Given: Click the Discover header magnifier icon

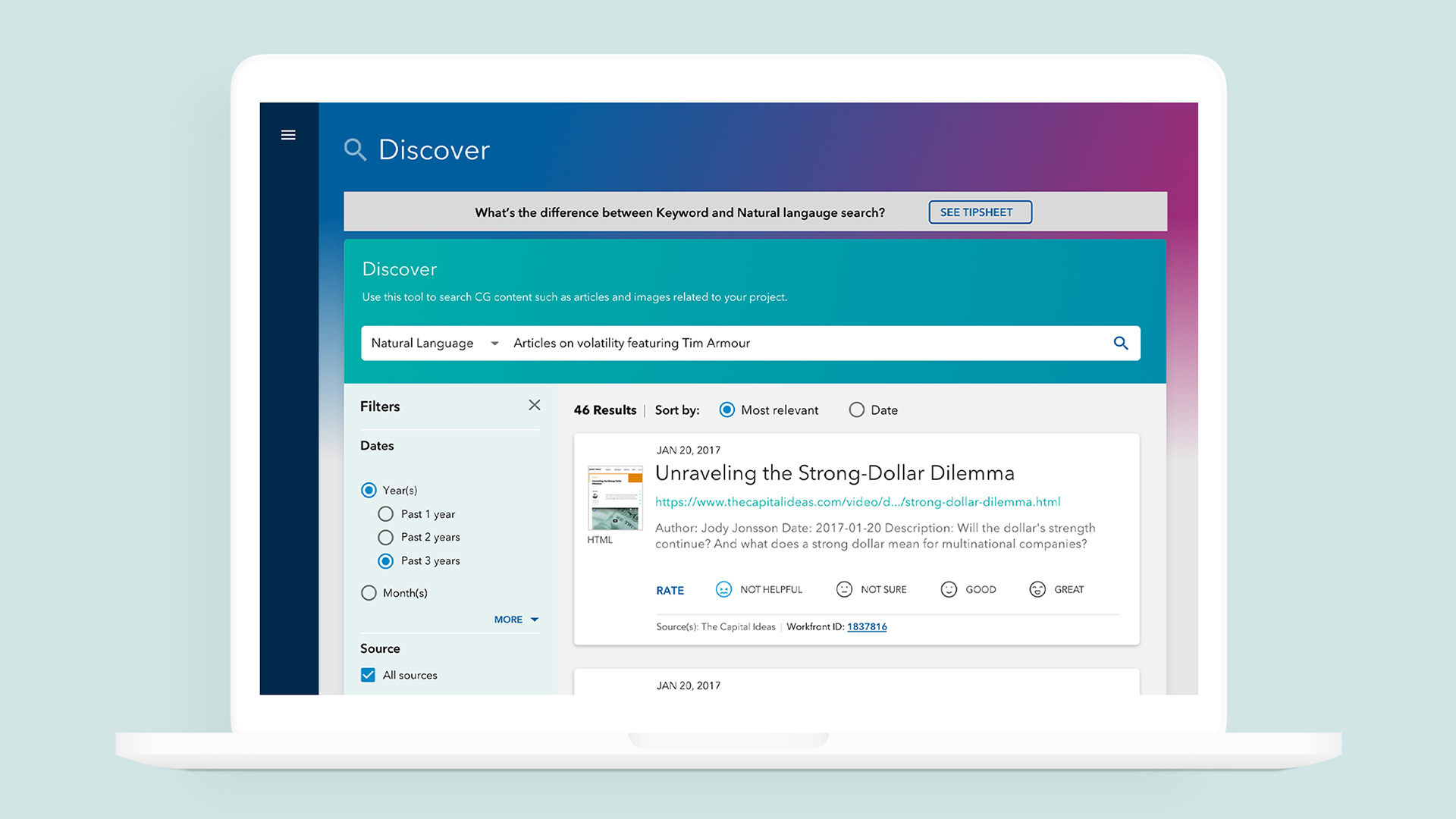Looking at the screenshot, I should point(355,149).
